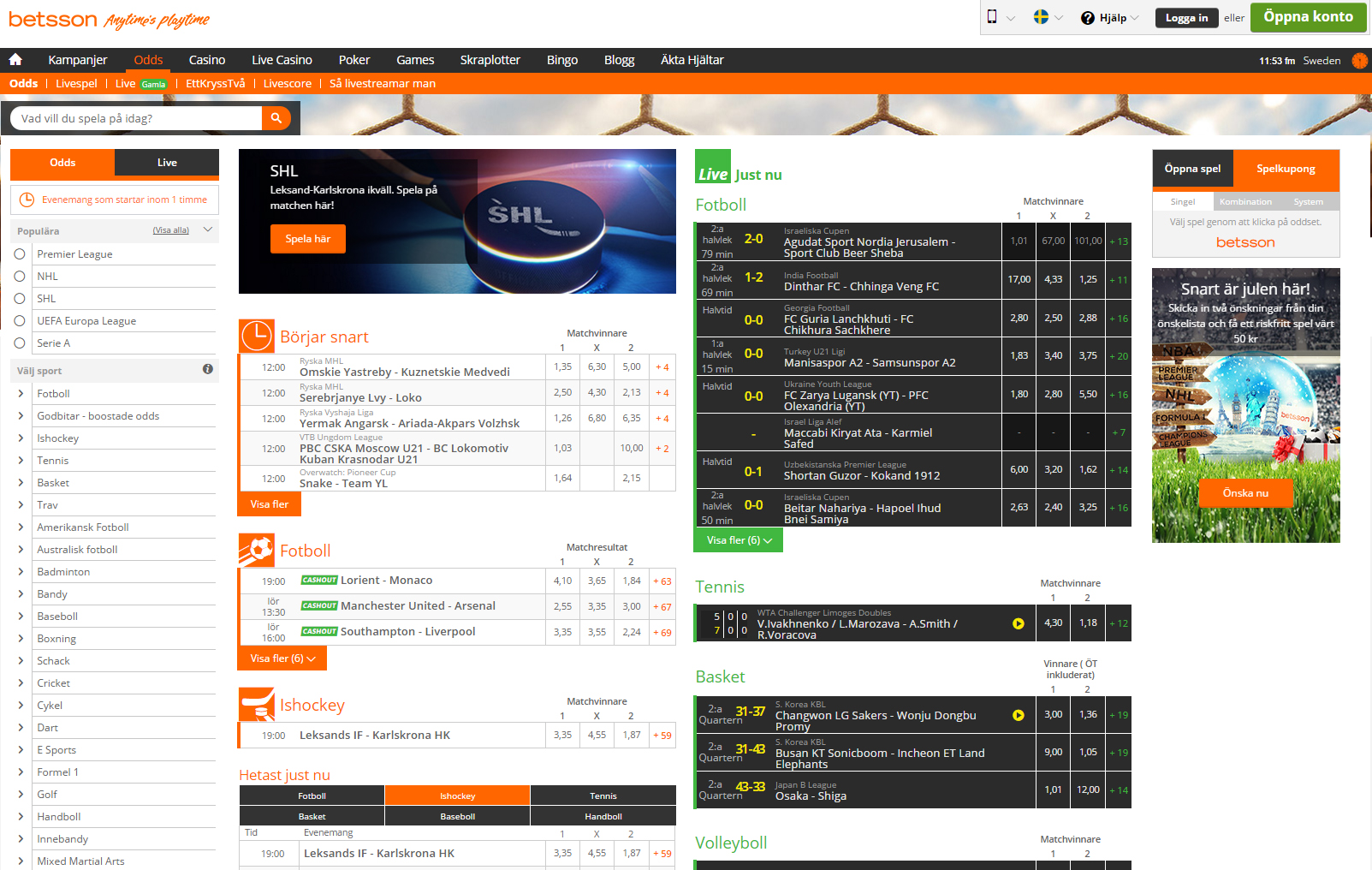Viewport: 1372px width, 870px height.
Task: Click the football icon next to the Fotboll section
Action: (255, 550)
